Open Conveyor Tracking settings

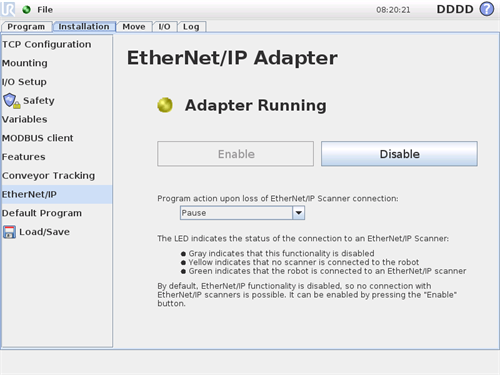[57, 175]
